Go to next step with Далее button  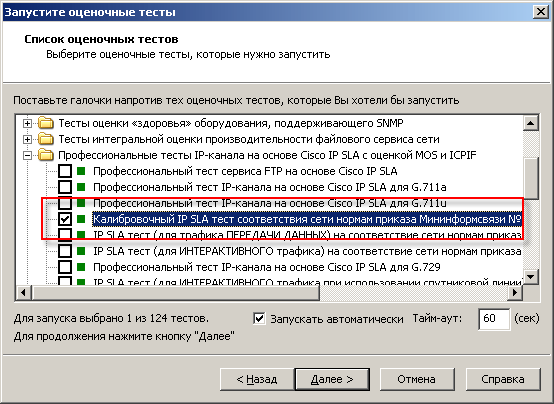click(332, 379)
